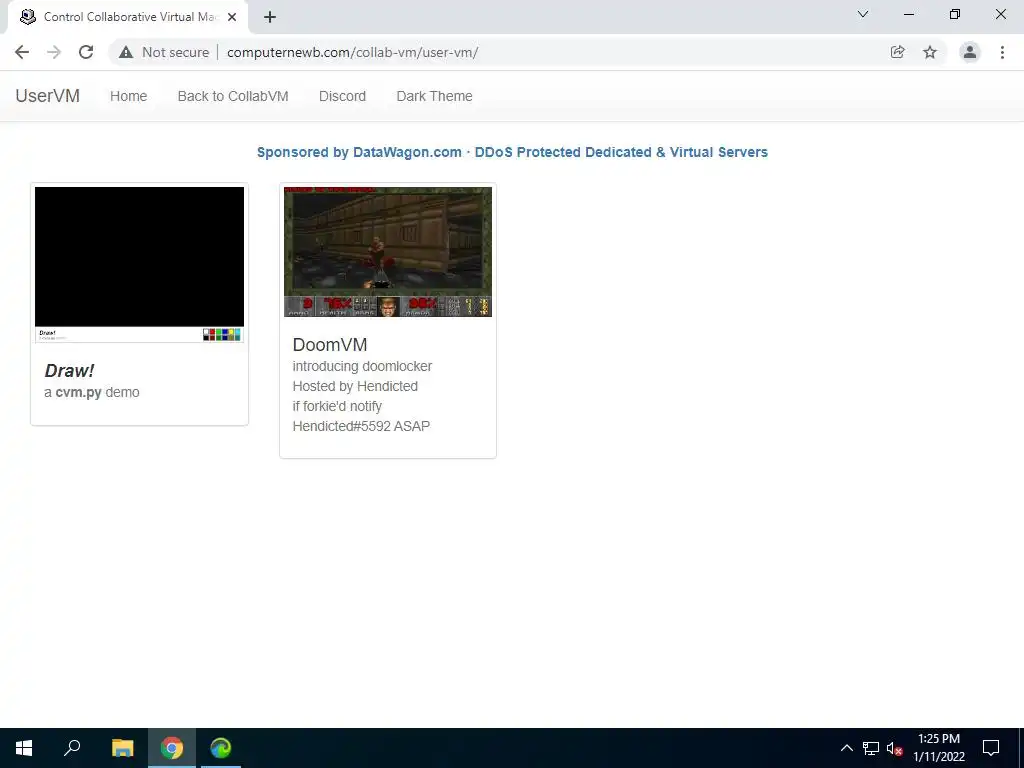Viewport: 1024px width, 768px height.
Task: Click the muted volume tray icon
Action: click(895, 748)
